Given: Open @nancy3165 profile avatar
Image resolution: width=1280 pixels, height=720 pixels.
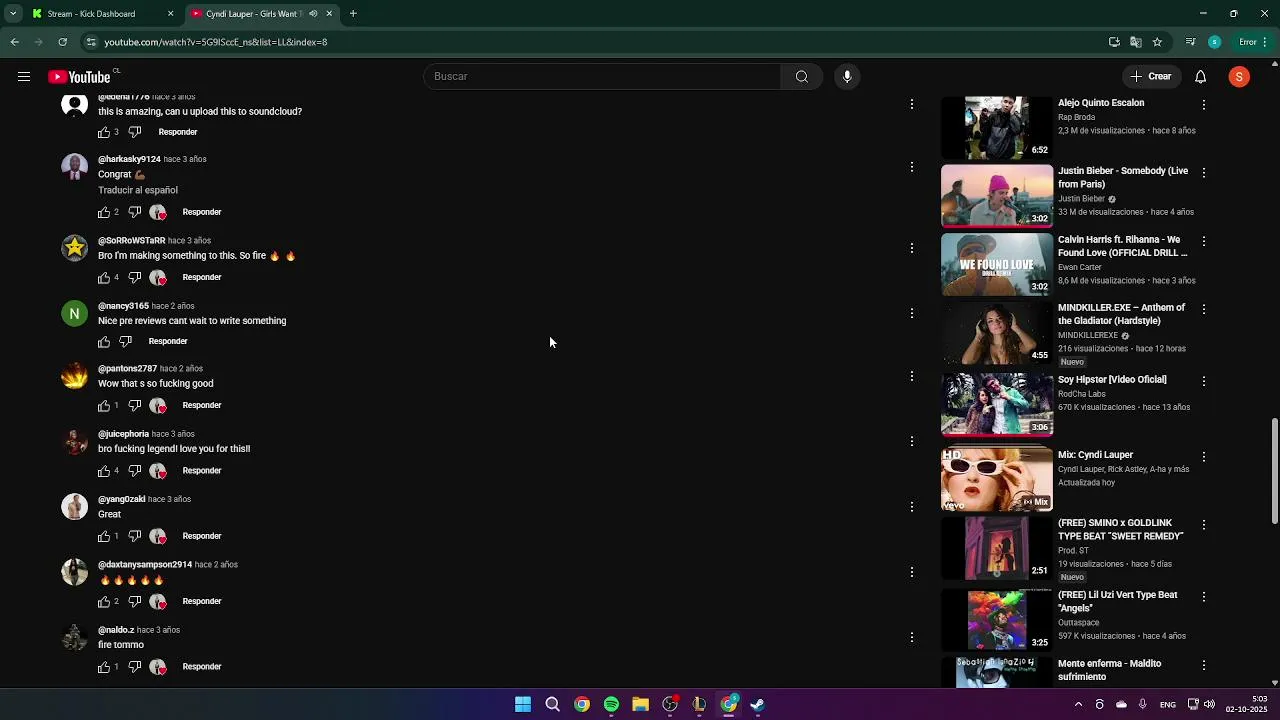Looking at the screenshot, I should [74, 314].
